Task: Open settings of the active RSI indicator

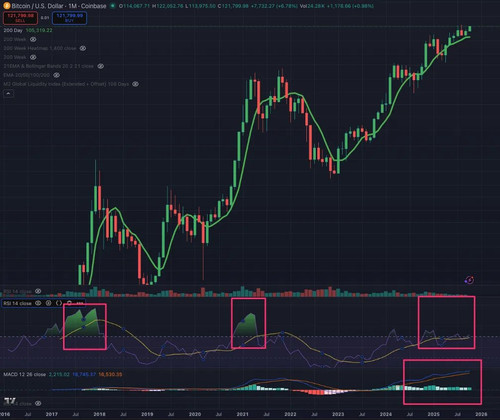Action: point(49,303)
